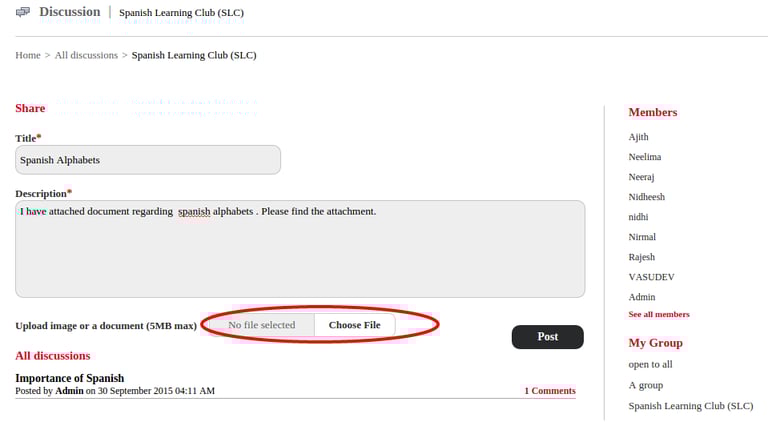
Task: Open the 'open to all' group
Action: [x=650, y=364]
